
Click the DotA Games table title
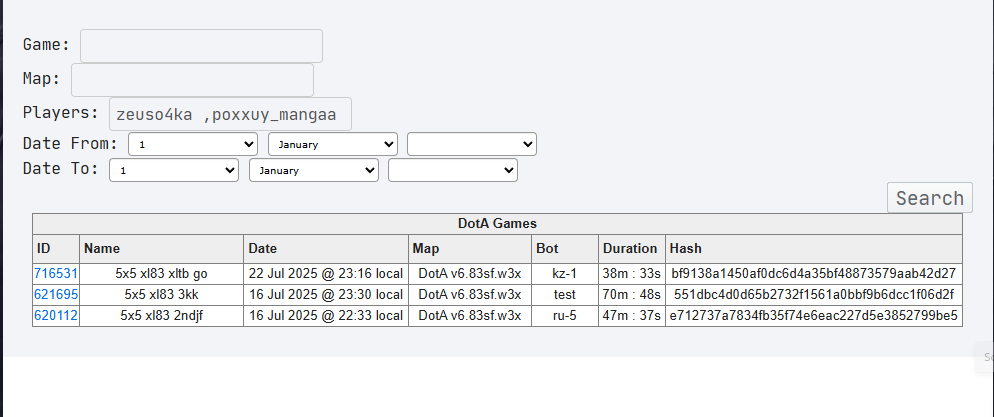coord(497,224)
